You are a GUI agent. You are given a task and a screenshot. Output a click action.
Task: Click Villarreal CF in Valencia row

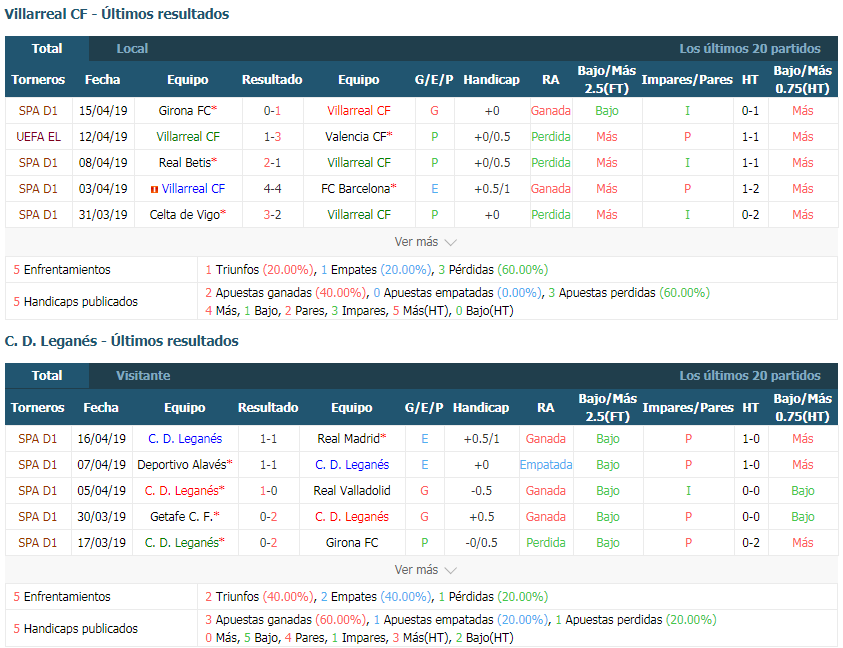tap(188, 137)
